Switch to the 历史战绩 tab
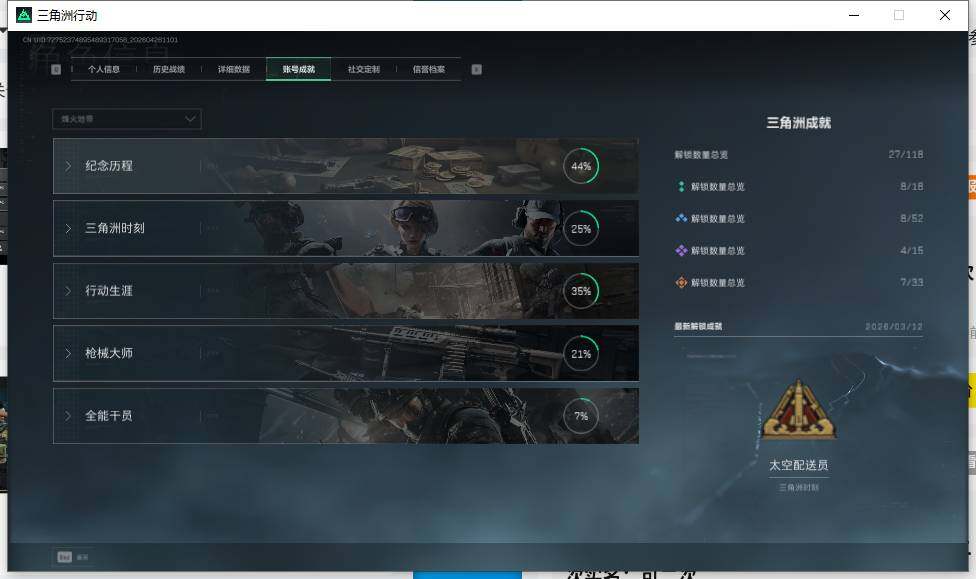 [x=169, y=69]
